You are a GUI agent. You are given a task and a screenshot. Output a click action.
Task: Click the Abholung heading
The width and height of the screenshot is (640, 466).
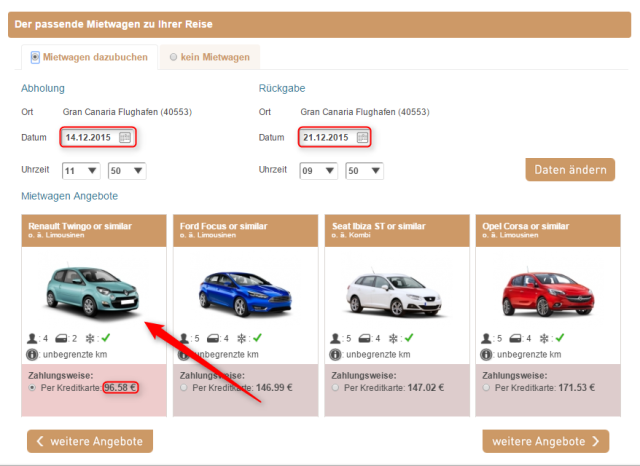coord(43,88)
